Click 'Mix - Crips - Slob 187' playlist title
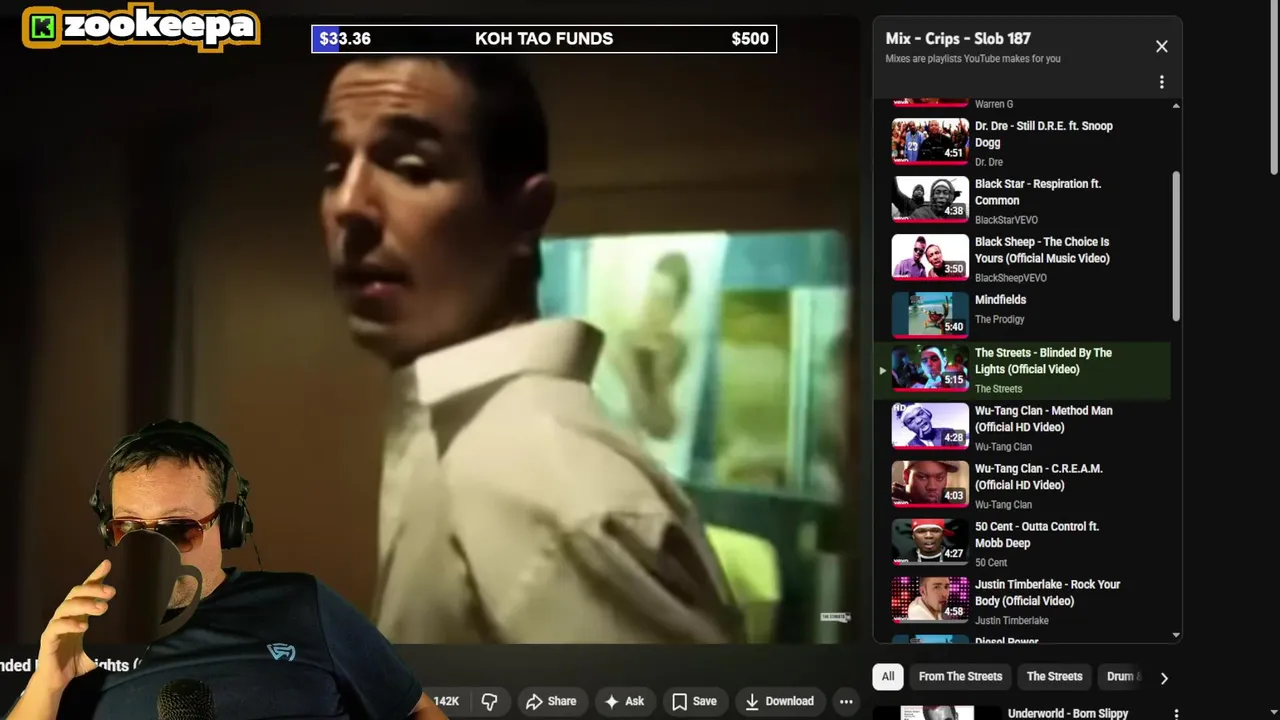The image size is (1280, 720). pyautogui.click(x=958, y=39)
